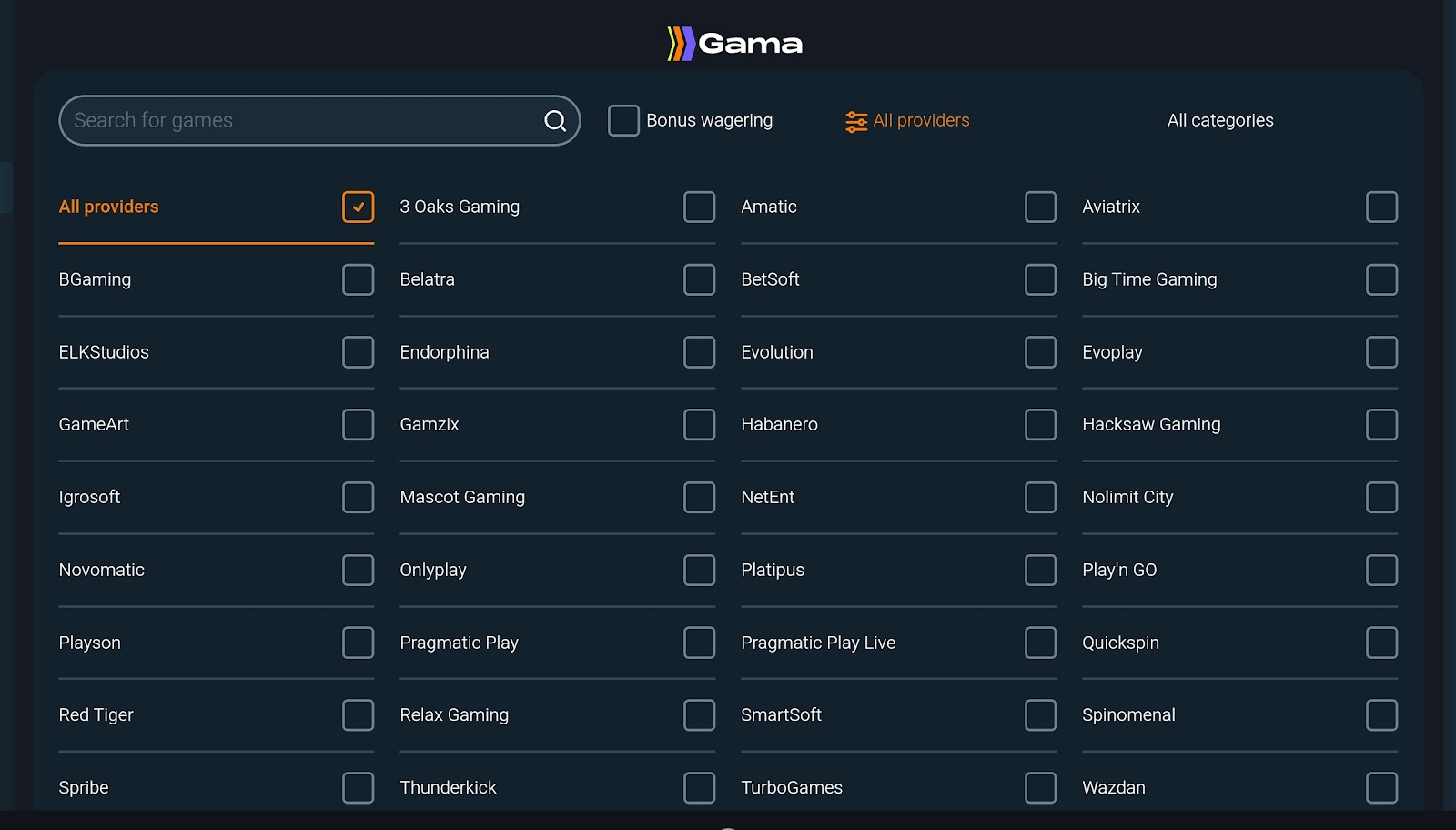Click the BGaming provider name
The height and width of the screenshot is (830, 1456).
pyautogui.click(x=95, y=279)
